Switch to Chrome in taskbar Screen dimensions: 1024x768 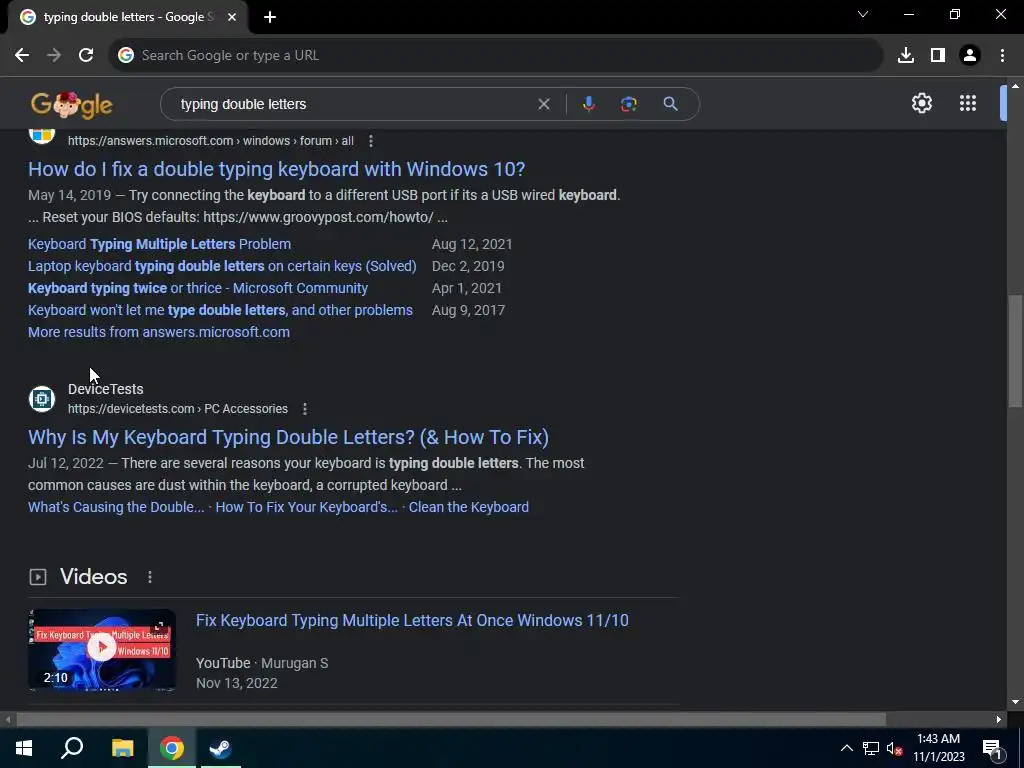point(172,748)
